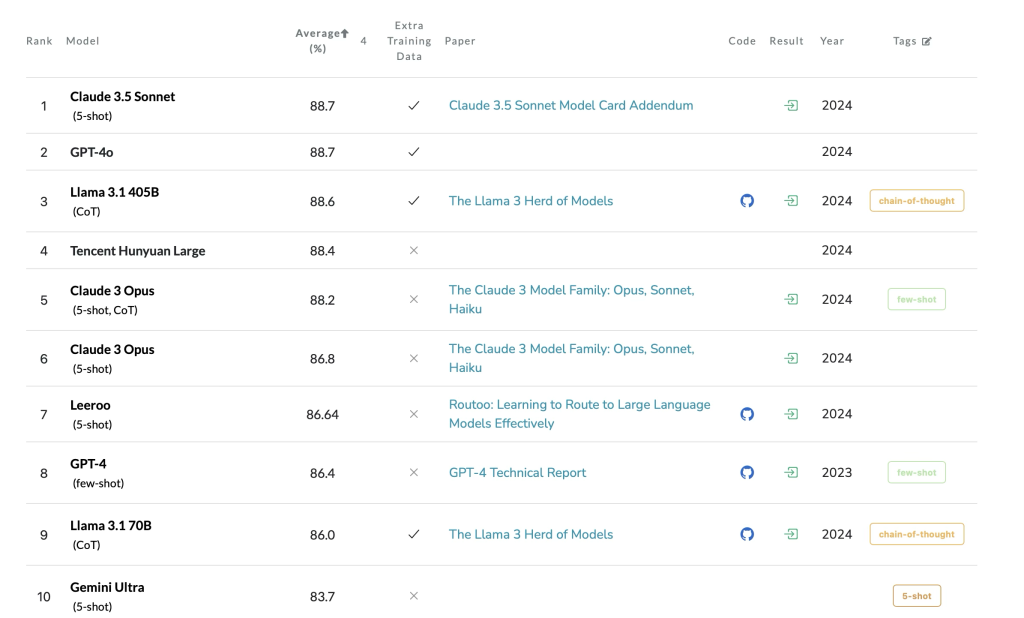
Task: Click the 88.4 average score
Action: point(322,251)
